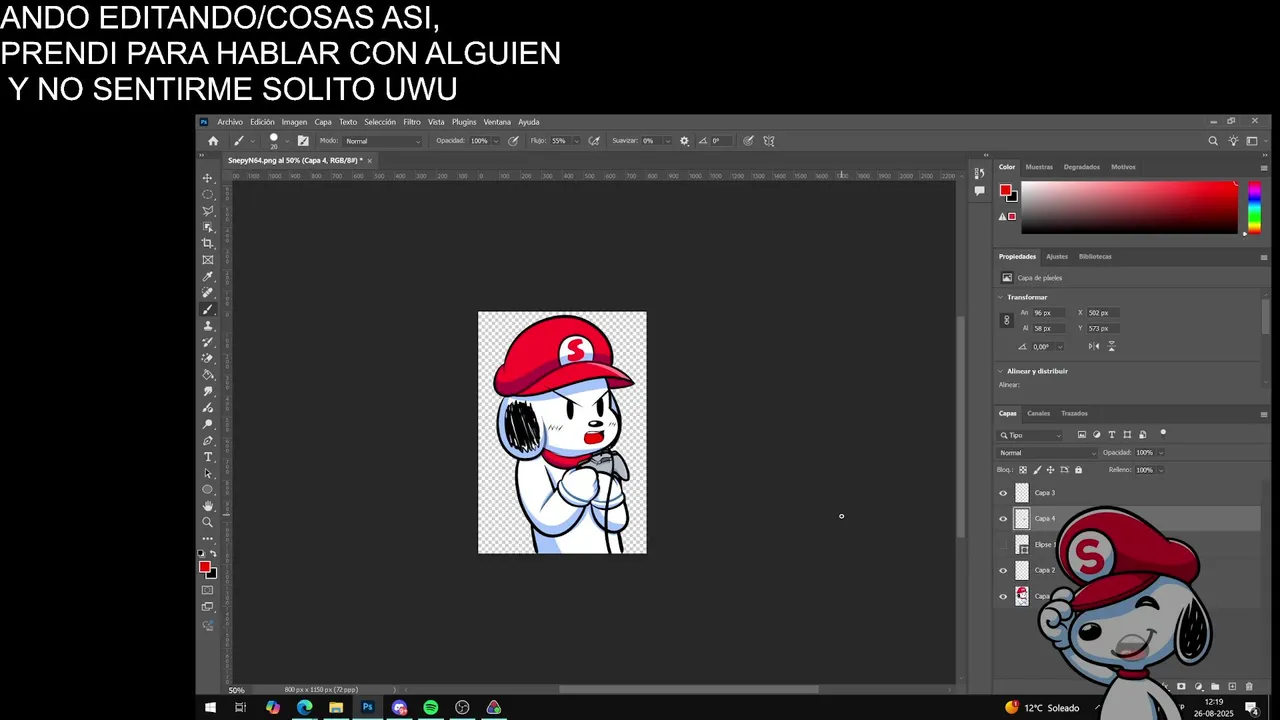
Task: Create a new group folder icon
Action: [x=1215, y=687]
